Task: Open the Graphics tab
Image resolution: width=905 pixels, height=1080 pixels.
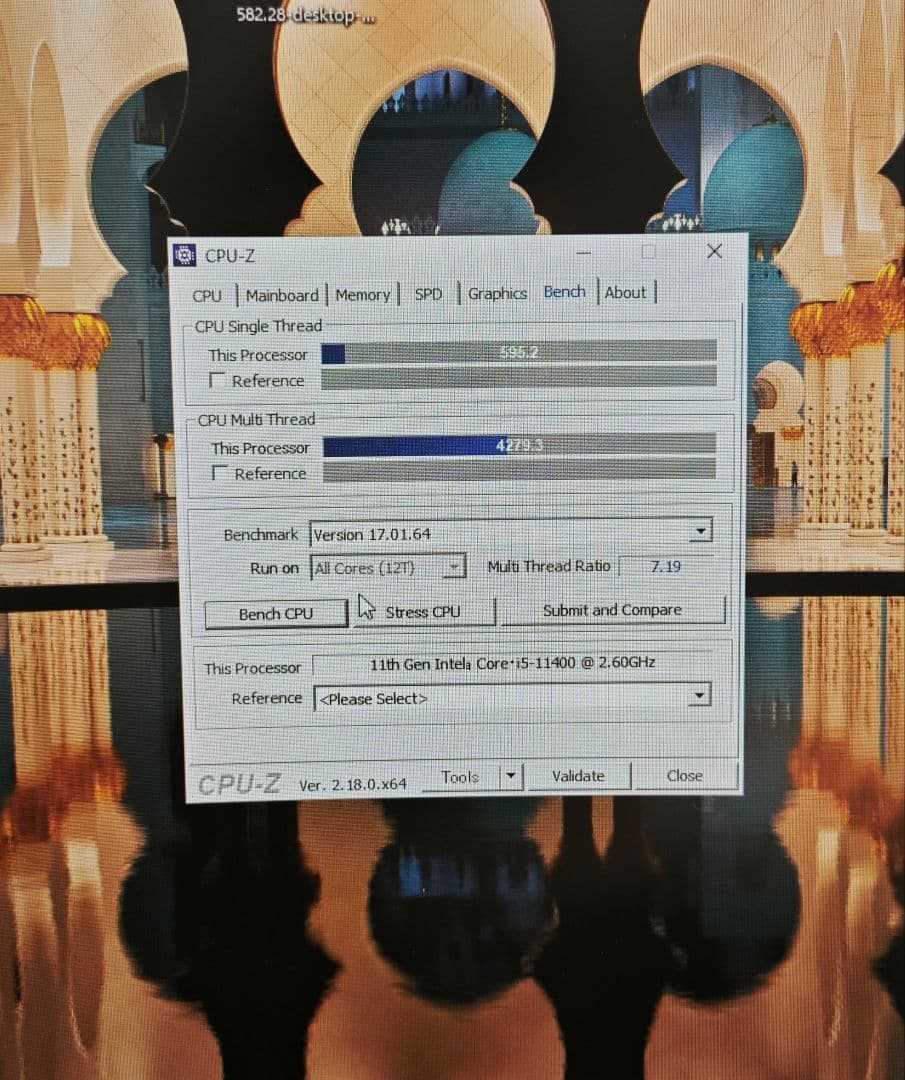Action: (497, 293)
